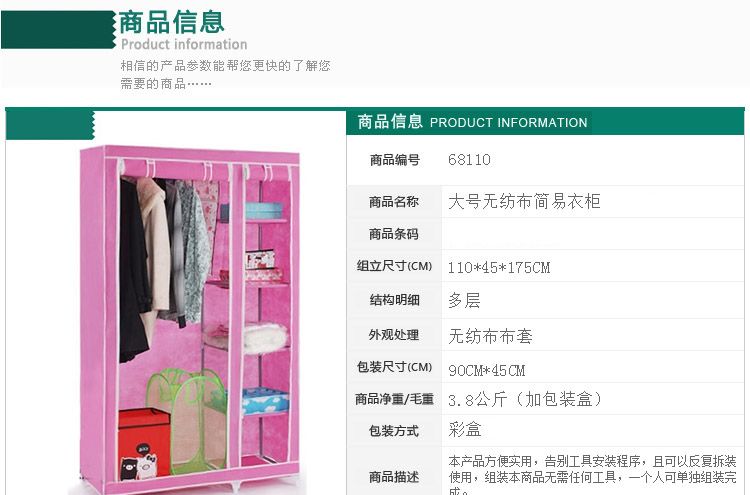Click the 商品信息 Product information heading
The height and width of the screenshot is (495, 750).
(x=183, y=30)
